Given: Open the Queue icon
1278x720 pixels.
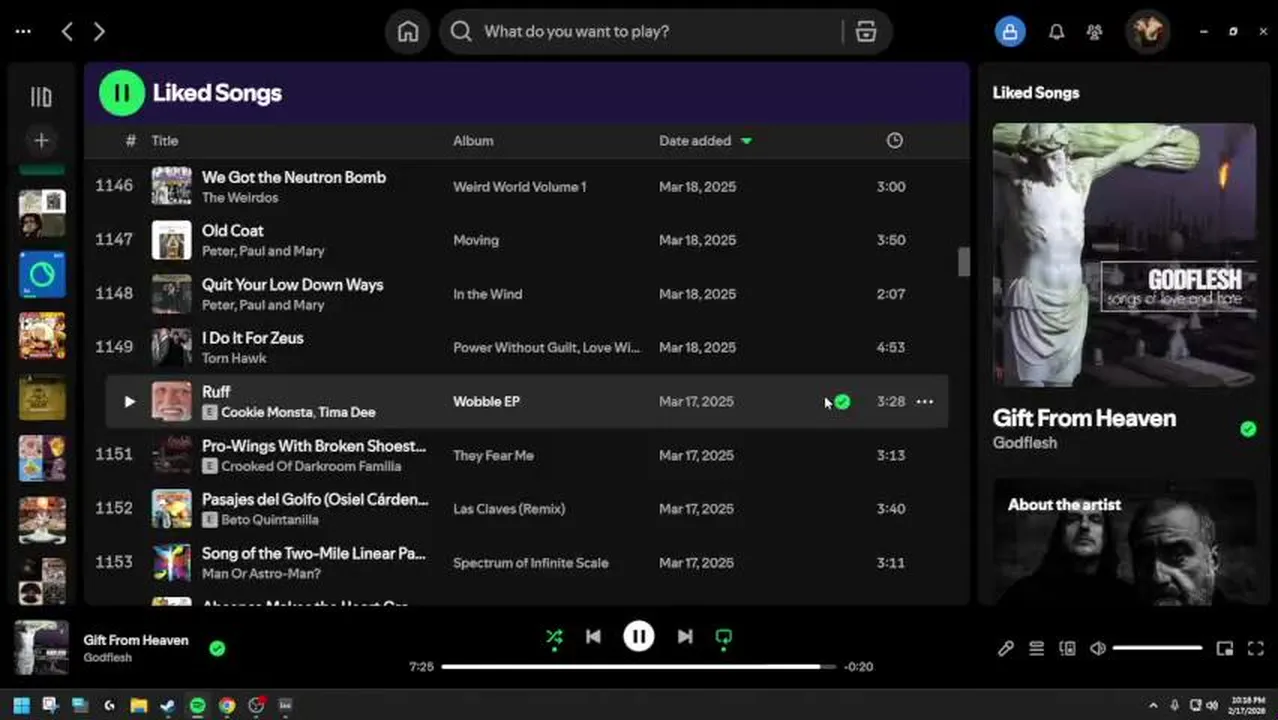Looking at the screenshot, I should click(1037, 649).
